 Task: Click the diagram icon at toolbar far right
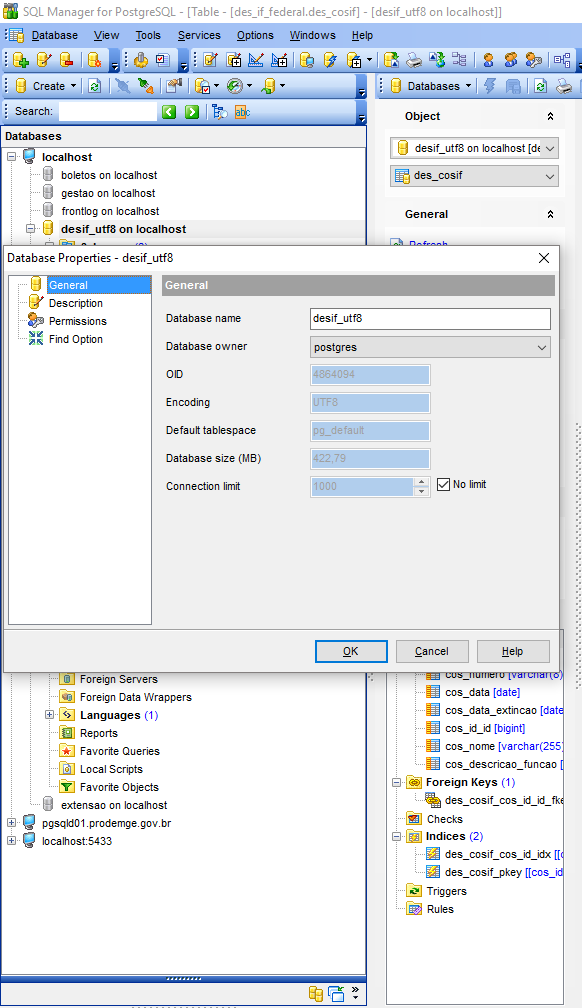(562, 60)
